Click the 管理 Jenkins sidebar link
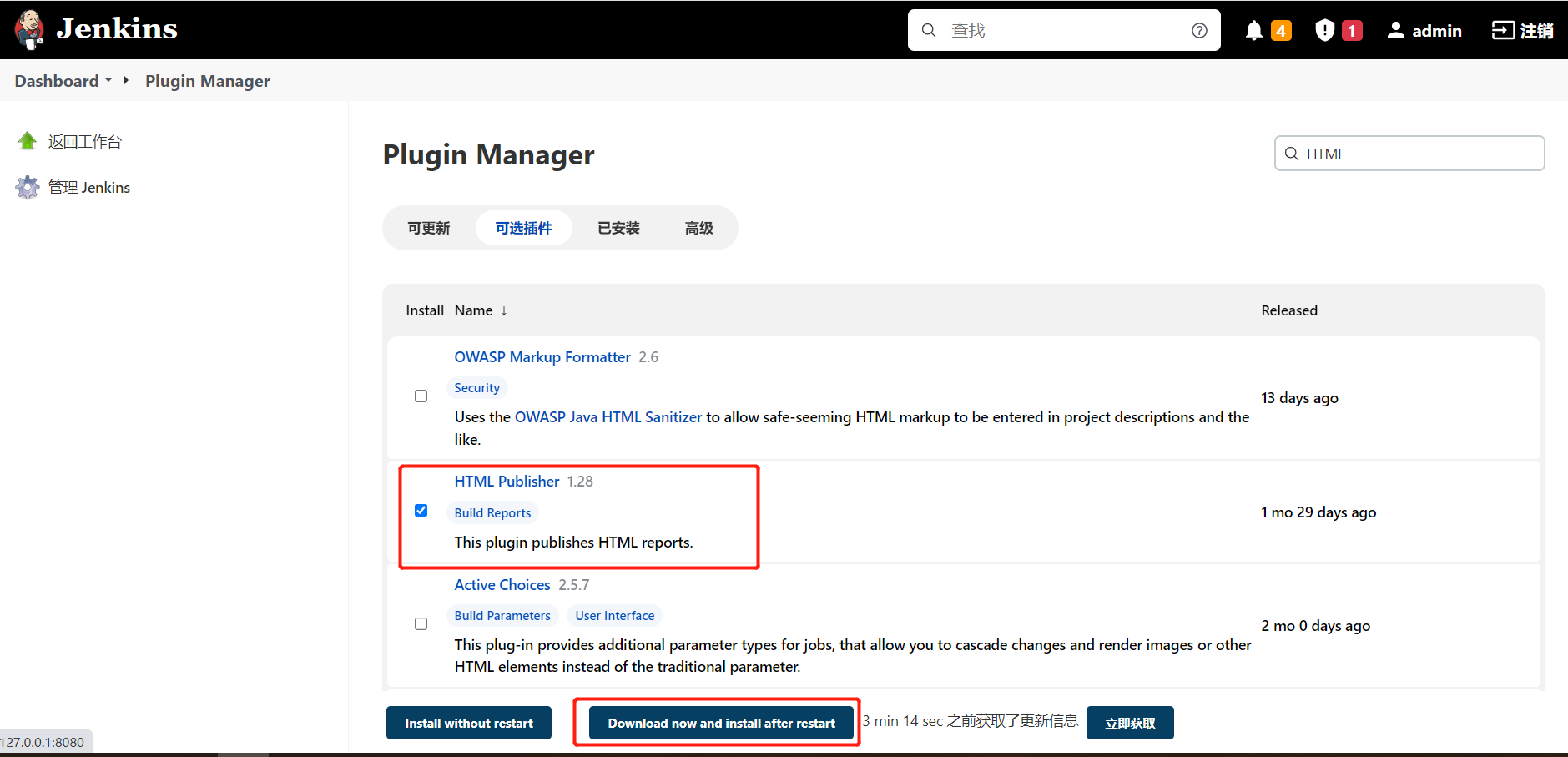Image resolution: width=1568 pixels, height=757 pixels. click(89, 188)
